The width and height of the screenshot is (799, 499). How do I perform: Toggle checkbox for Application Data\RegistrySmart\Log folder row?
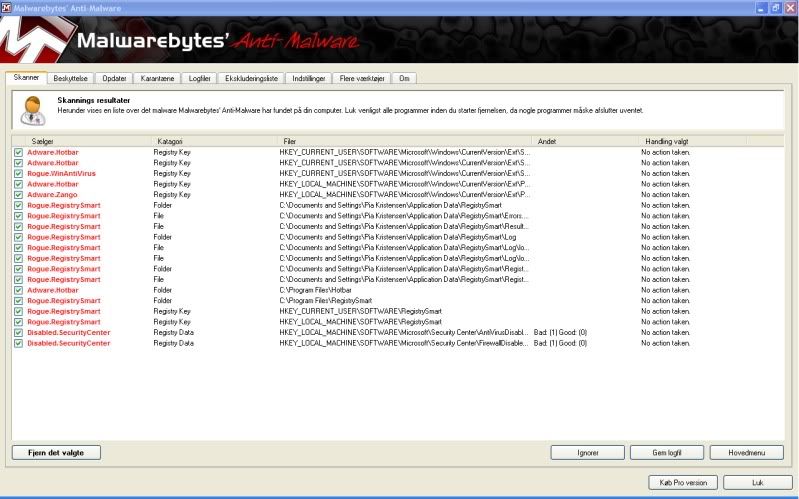18,237
